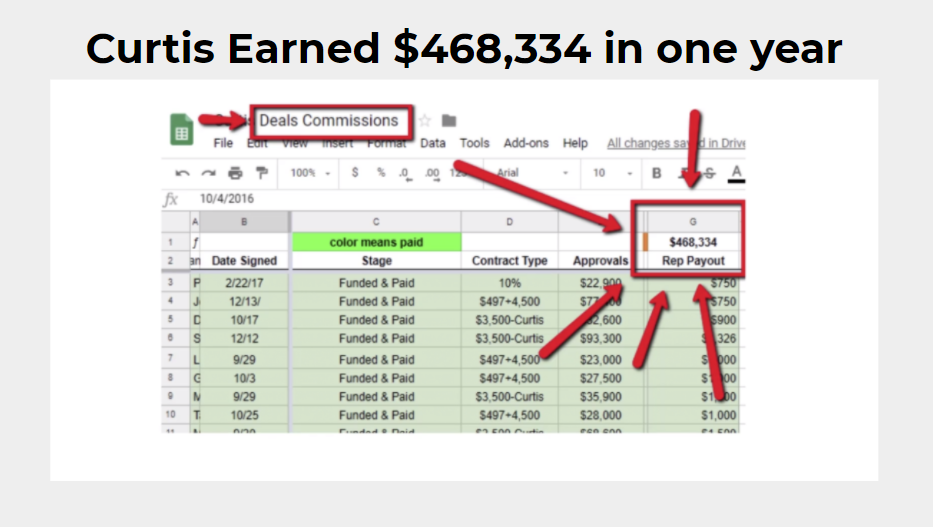Click the Google Sheets home icon
Viewport: 933px width, 527px height.
tap(182, 130)
